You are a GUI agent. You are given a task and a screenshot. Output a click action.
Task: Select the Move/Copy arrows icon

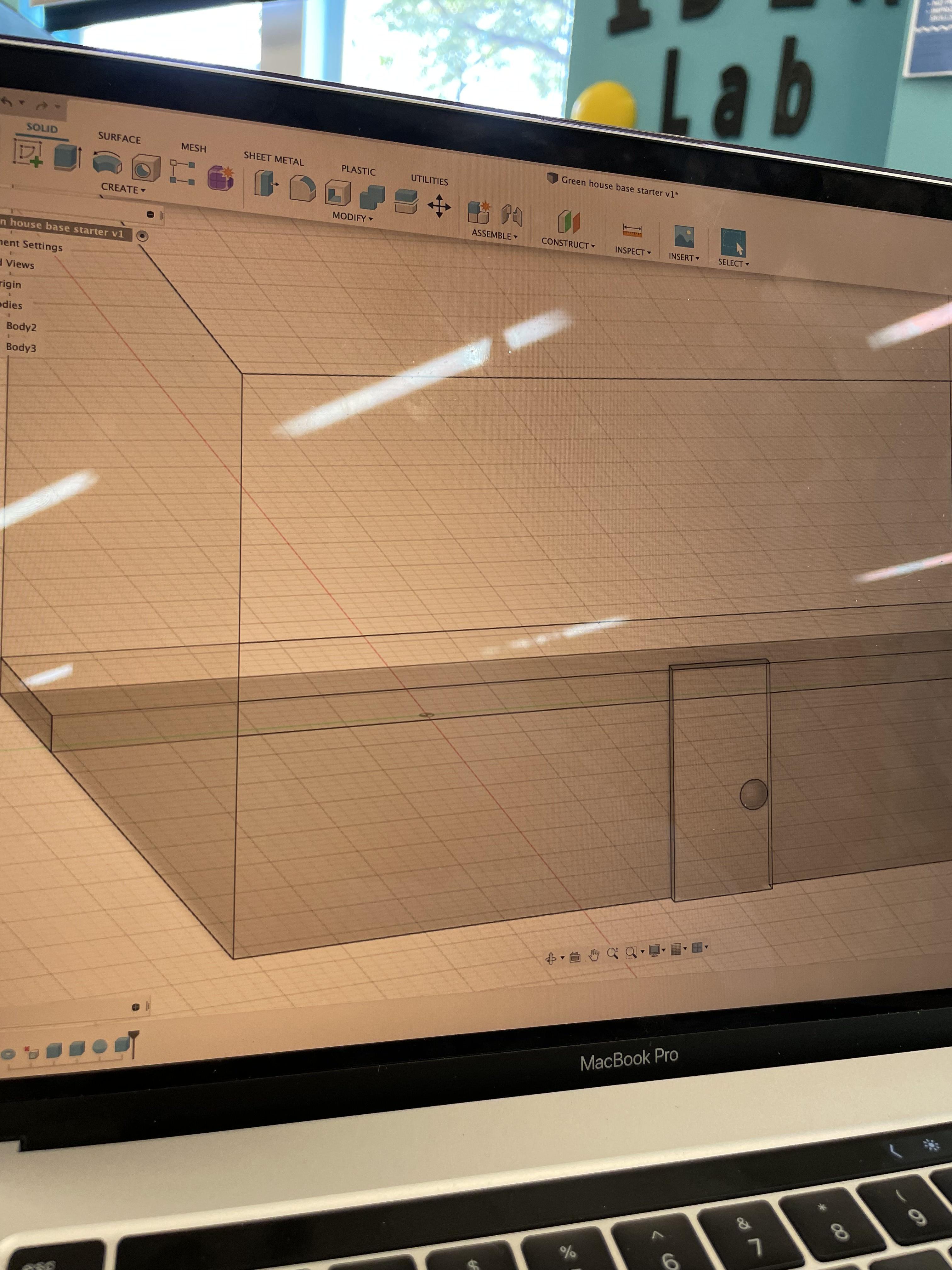pyautogui.click(x=439, y=206)
